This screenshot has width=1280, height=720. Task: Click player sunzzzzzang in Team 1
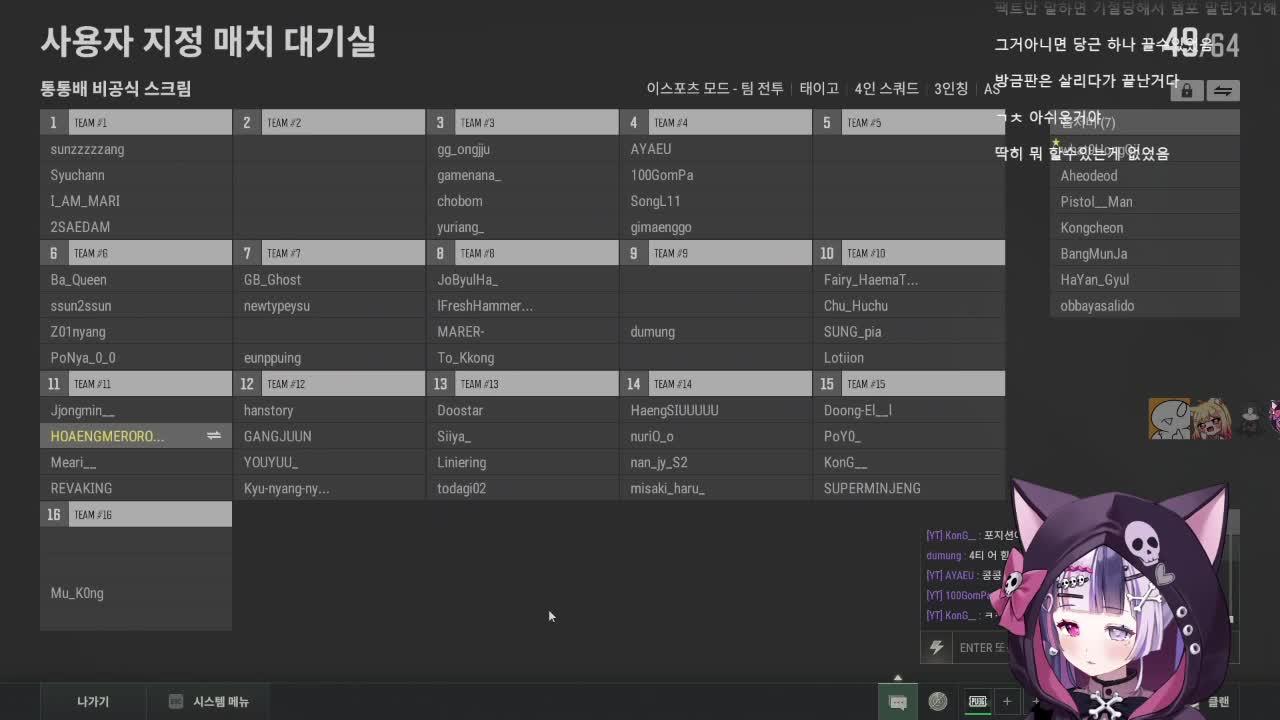(87, 149)
